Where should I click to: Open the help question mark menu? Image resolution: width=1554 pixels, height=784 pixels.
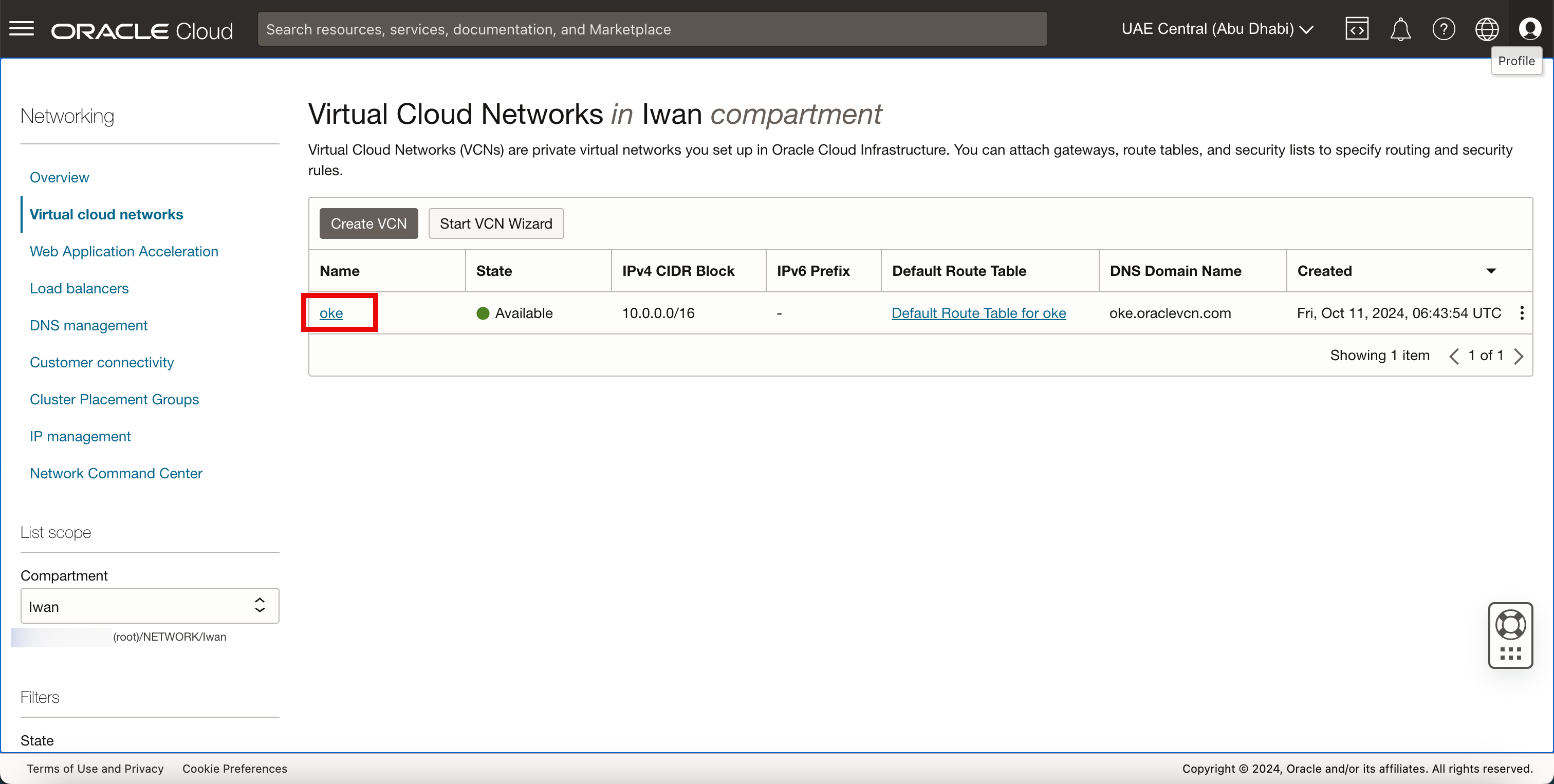point(1443,29)
